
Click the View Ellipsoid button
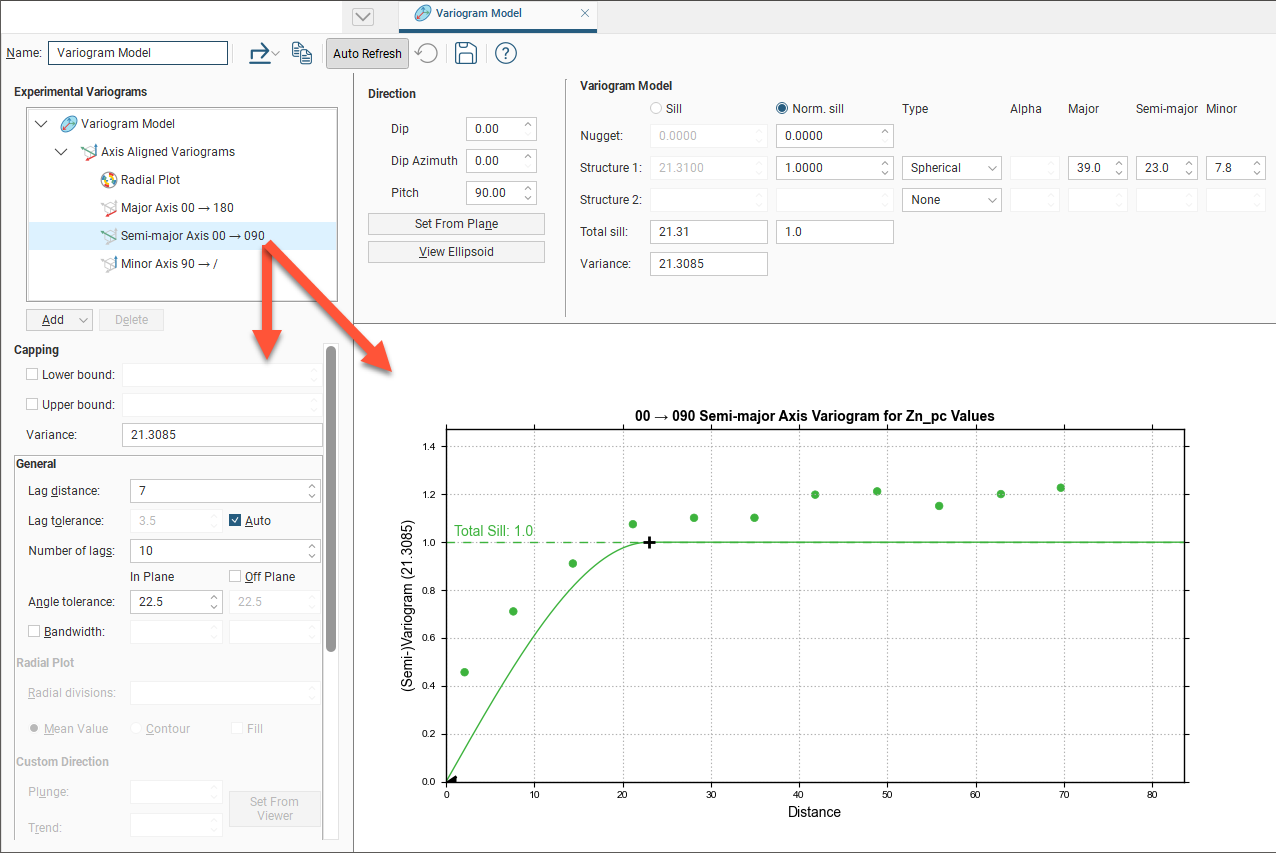456,252
